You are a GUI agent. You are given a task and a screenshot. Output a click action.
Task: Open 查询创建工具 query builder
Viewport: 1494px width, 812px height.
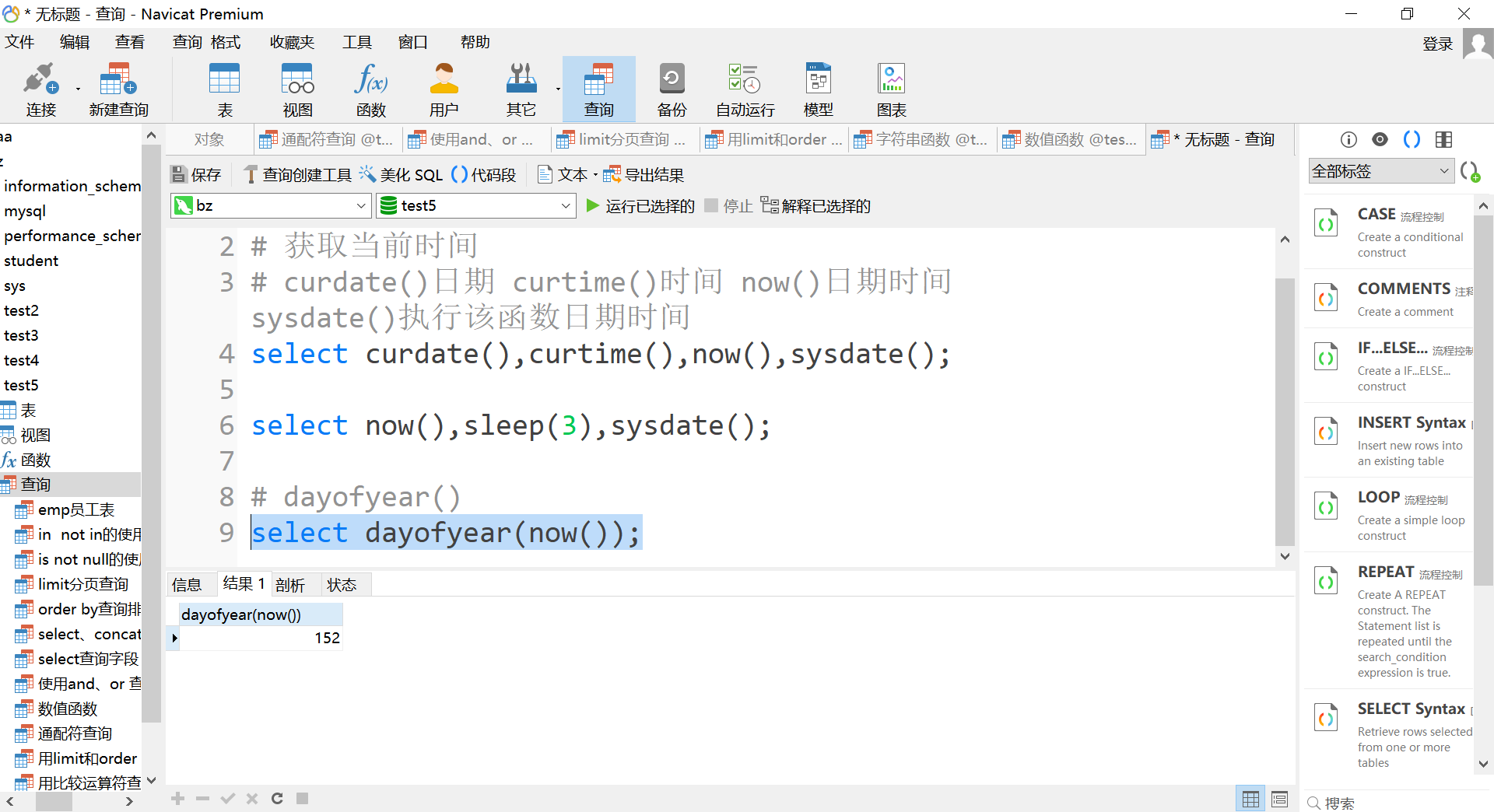point(297,175)
